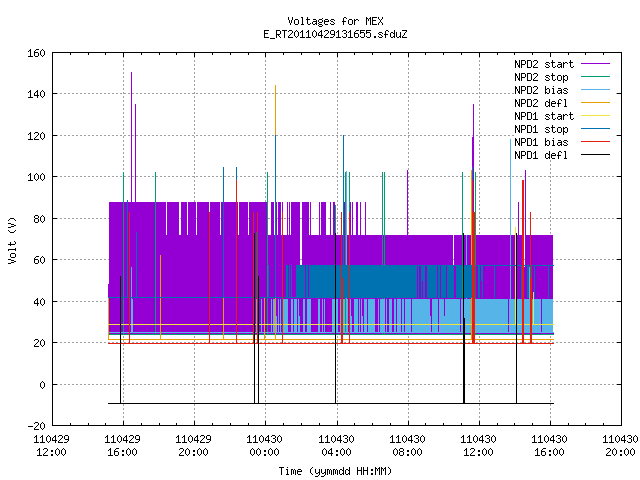Click the red NPD1 bias legend line
This screenshot has height=480, width=640.
tap(595, 142)
